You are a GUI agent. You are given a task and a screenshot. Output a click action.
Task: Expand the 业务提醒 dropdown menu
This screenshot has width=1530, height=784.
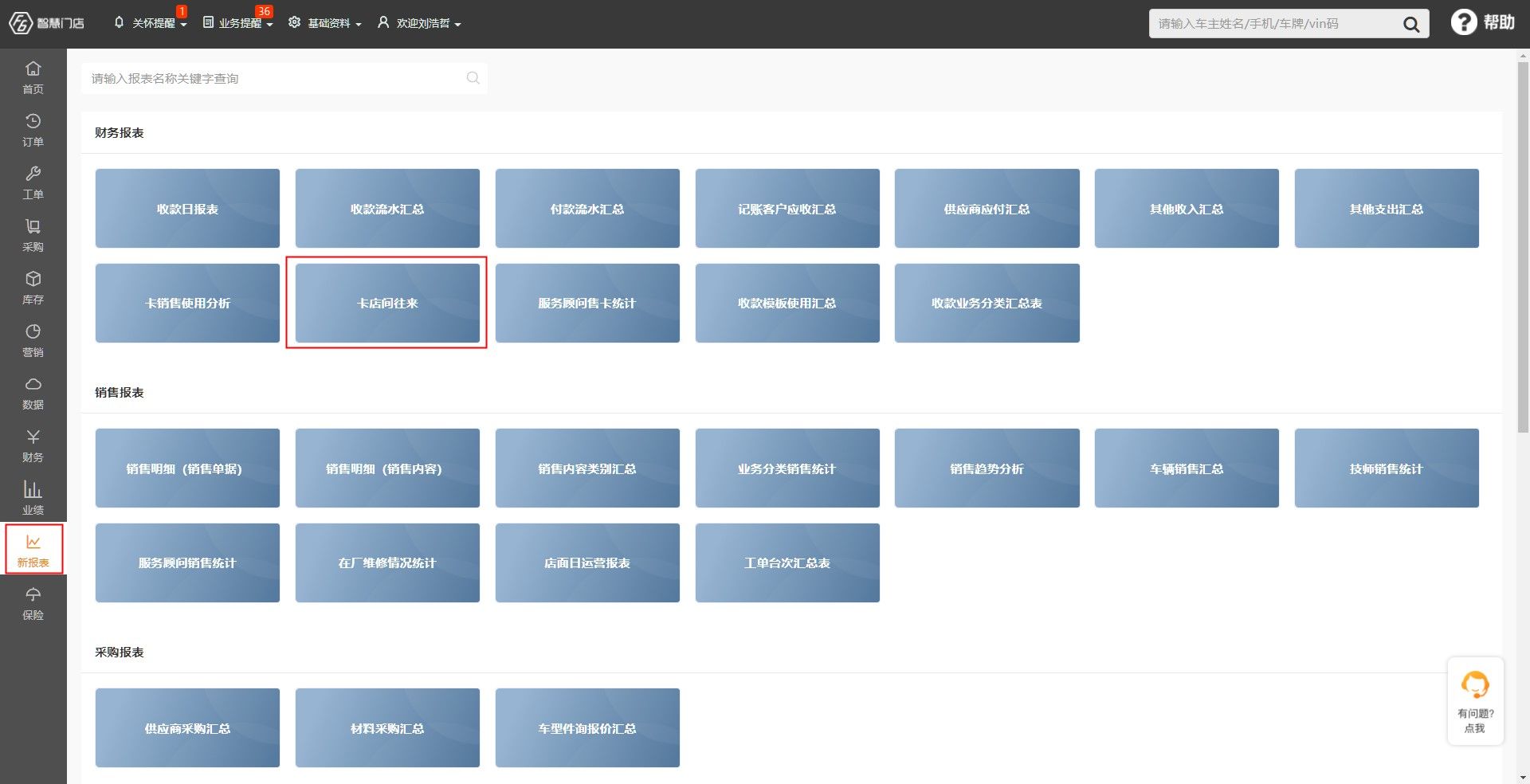coord(237,23)
